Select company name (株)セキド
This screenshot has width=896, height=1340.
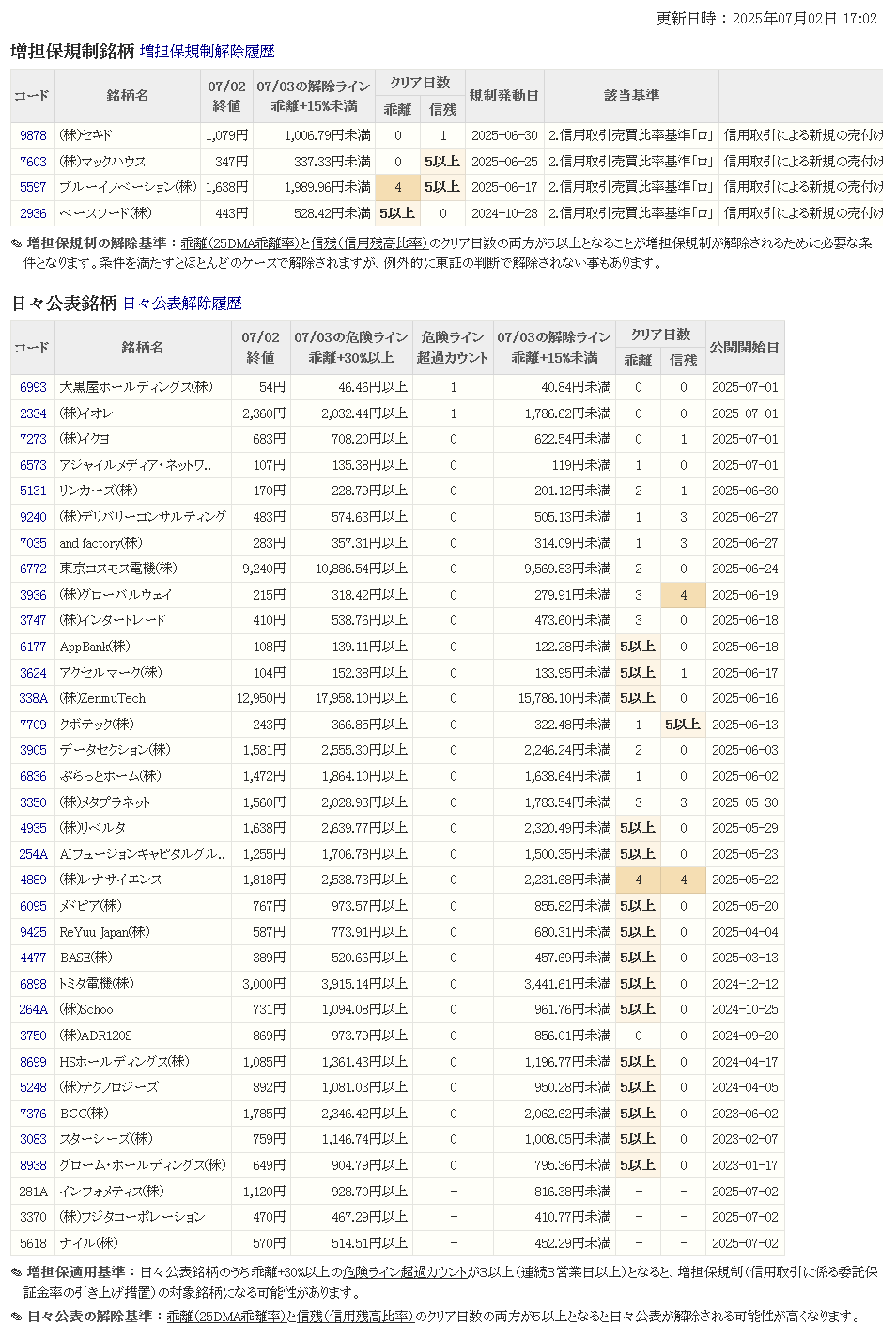85,135
